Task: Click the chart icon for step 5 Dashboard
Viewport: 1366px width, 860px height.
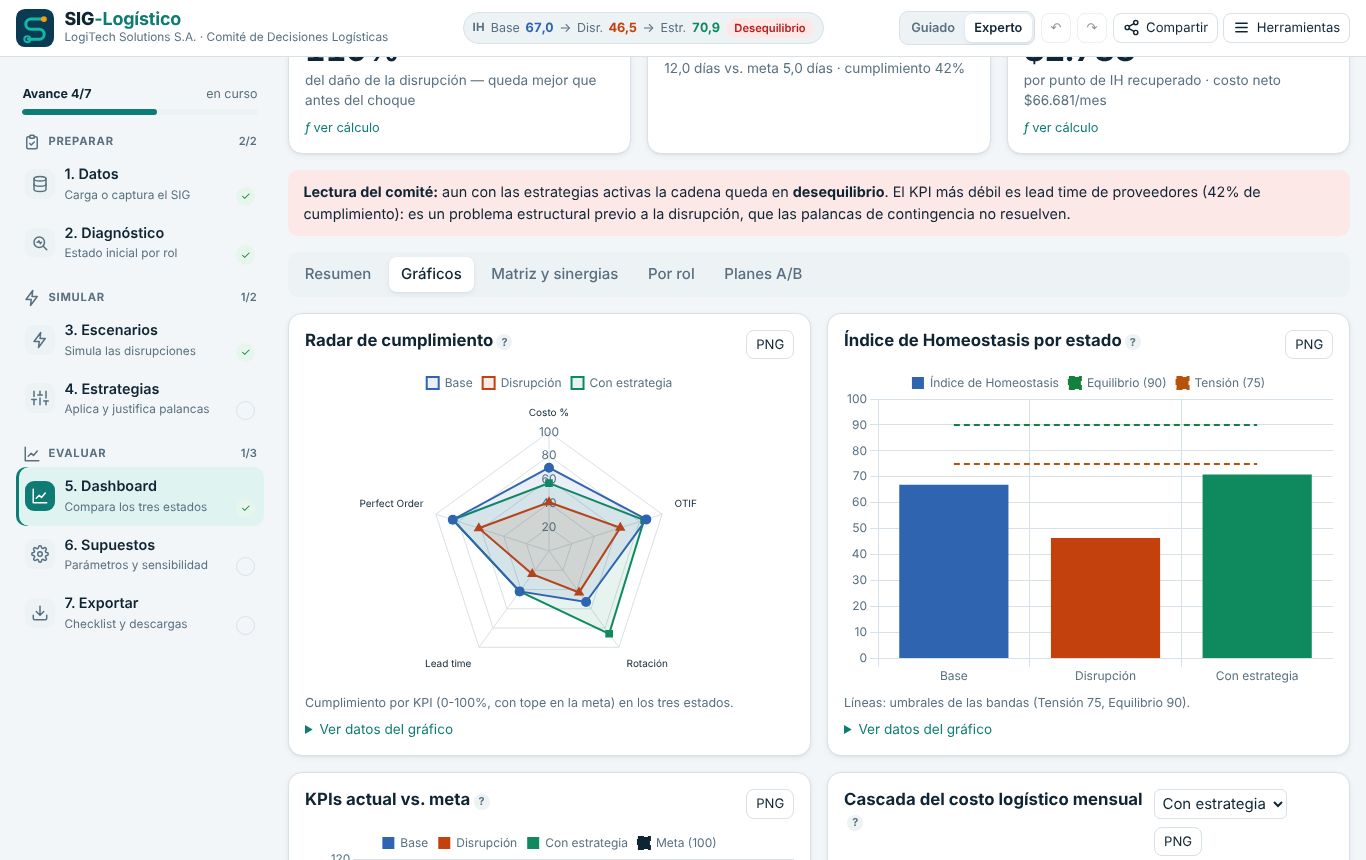Action: (x=40, y=496)
